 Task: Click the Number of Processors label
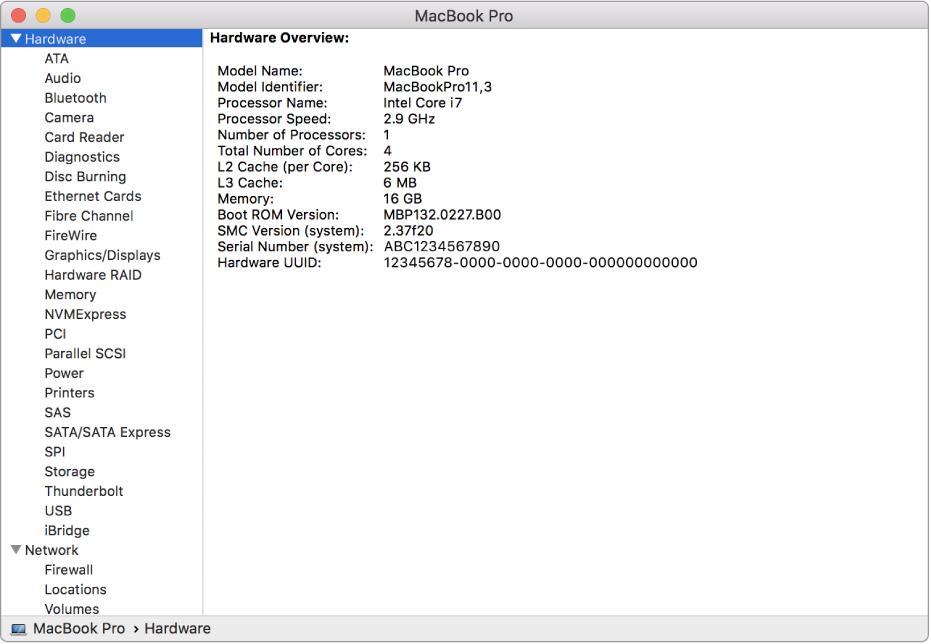click(292, 135)
